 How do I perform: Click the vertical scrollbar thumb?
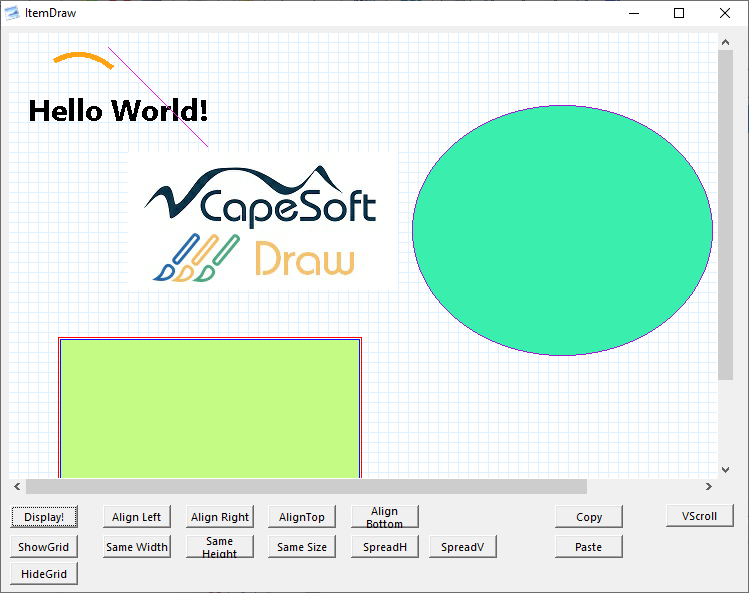[725, 215]
